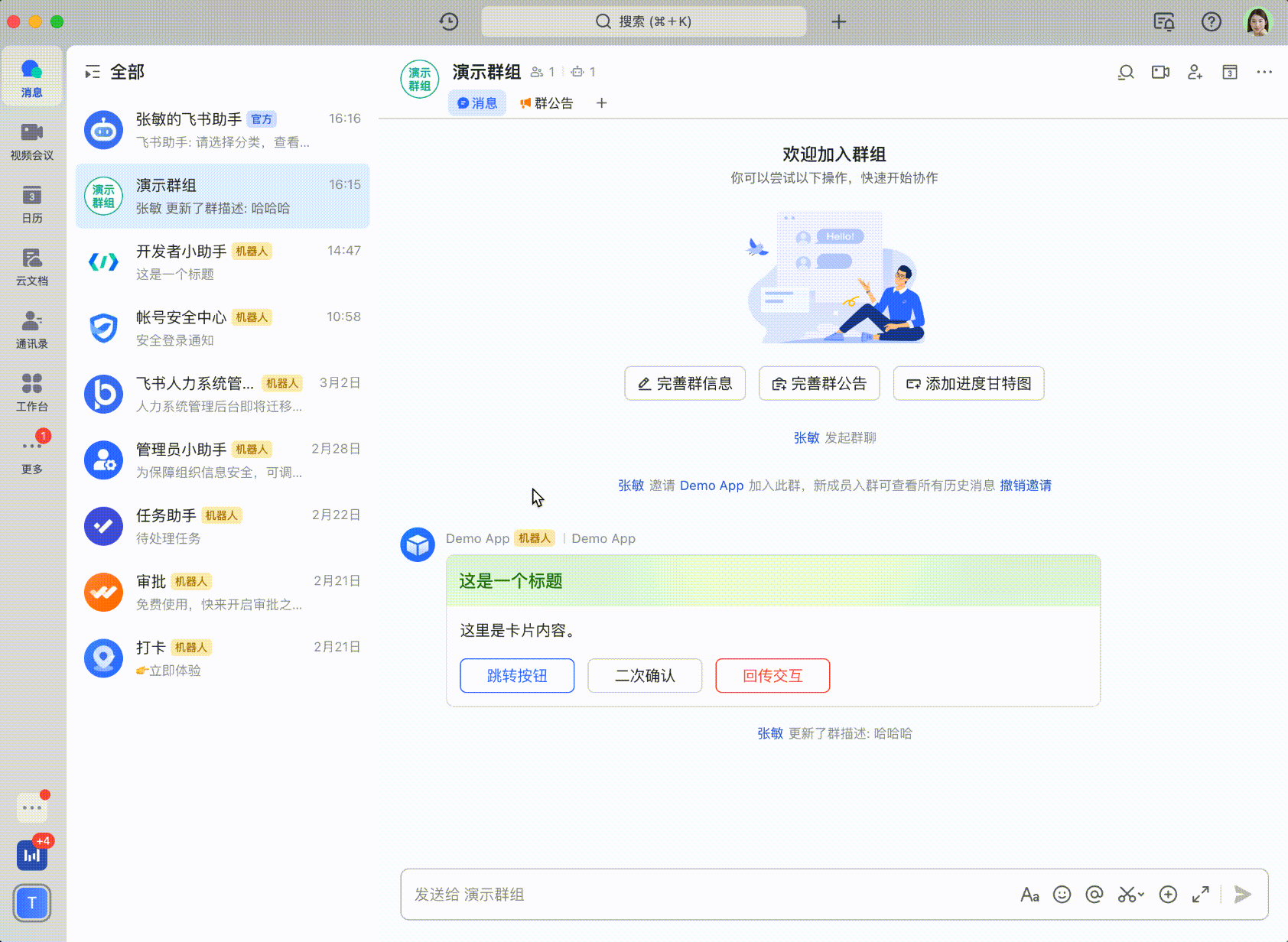Screen dimensions: 1288x942
Task: Open the 回传交互 card action
Action: point(772,675)
